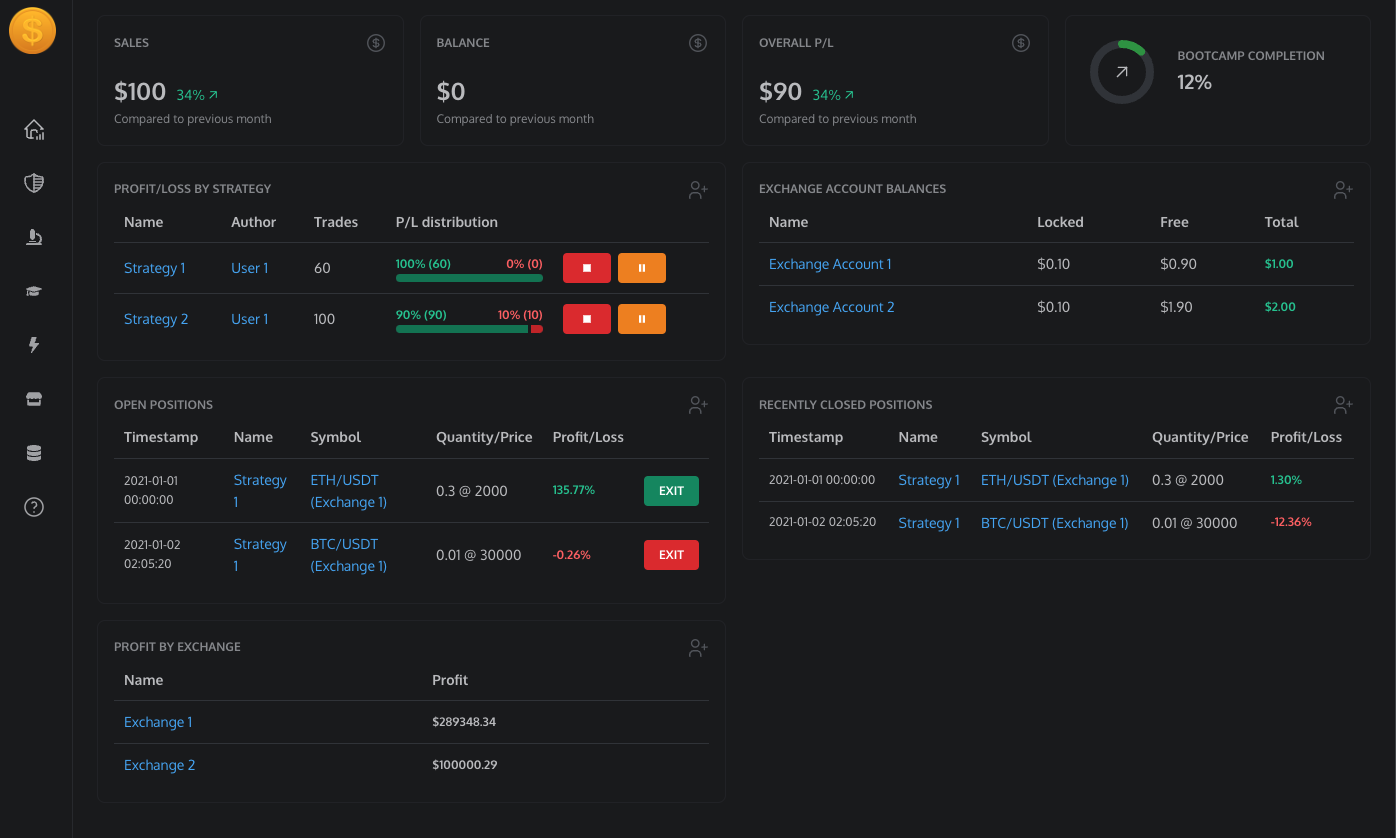Click the add-user icon in Recently Closed Positions

1343,405
